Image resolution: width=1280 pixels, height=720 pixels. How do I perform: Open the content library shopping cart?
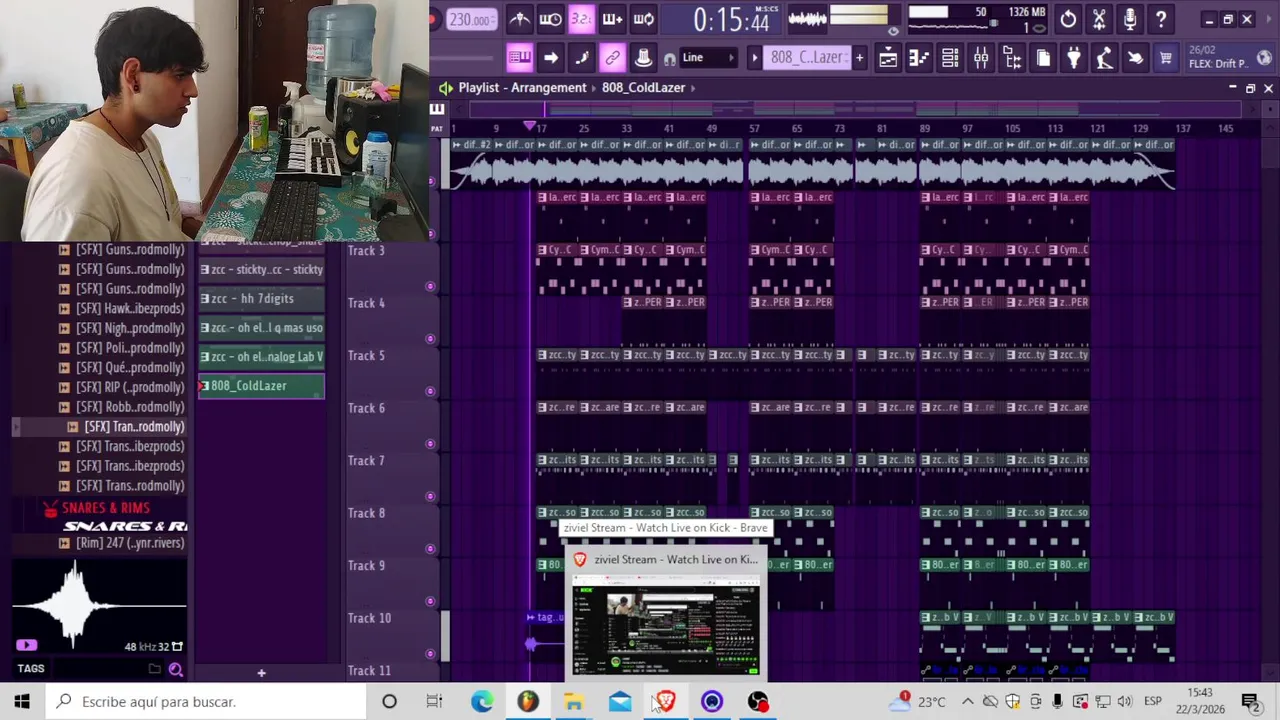coord(1166,59)
